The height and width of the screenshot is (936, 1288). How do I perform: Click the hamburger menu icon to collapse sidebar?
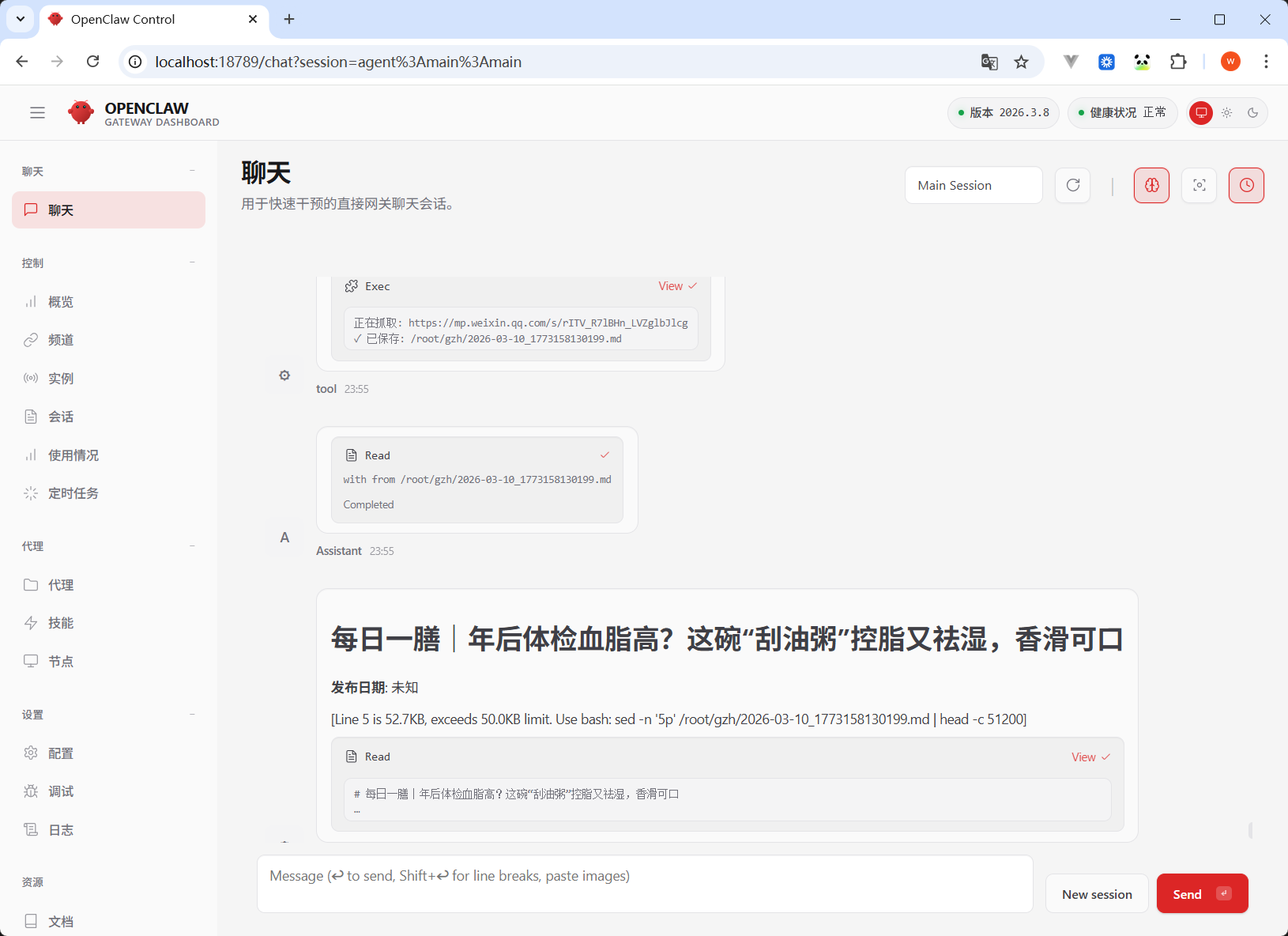tap(37, 113)
